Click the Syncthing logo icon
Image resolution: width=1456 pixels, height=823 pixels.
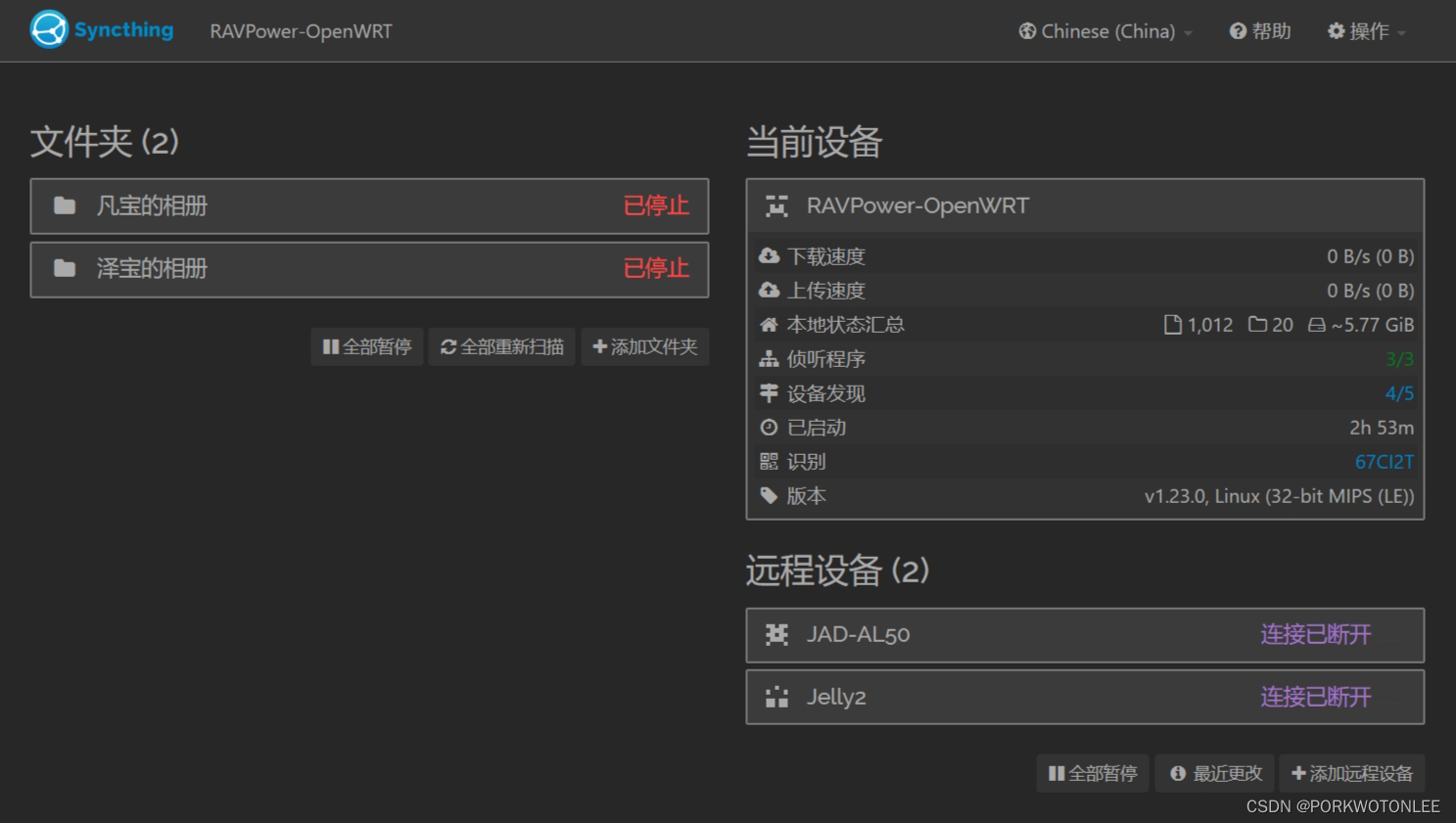tap(48, 29)
